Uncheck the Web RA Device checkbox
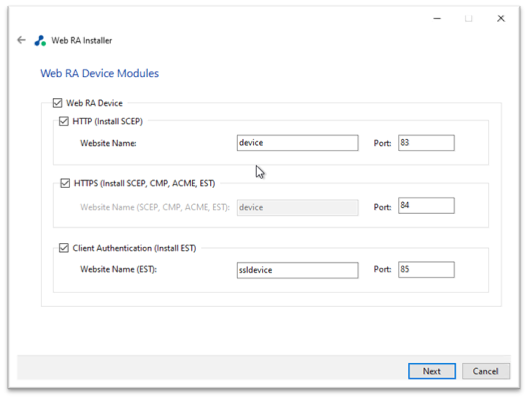The image size is (528, 399). (57, 103)
